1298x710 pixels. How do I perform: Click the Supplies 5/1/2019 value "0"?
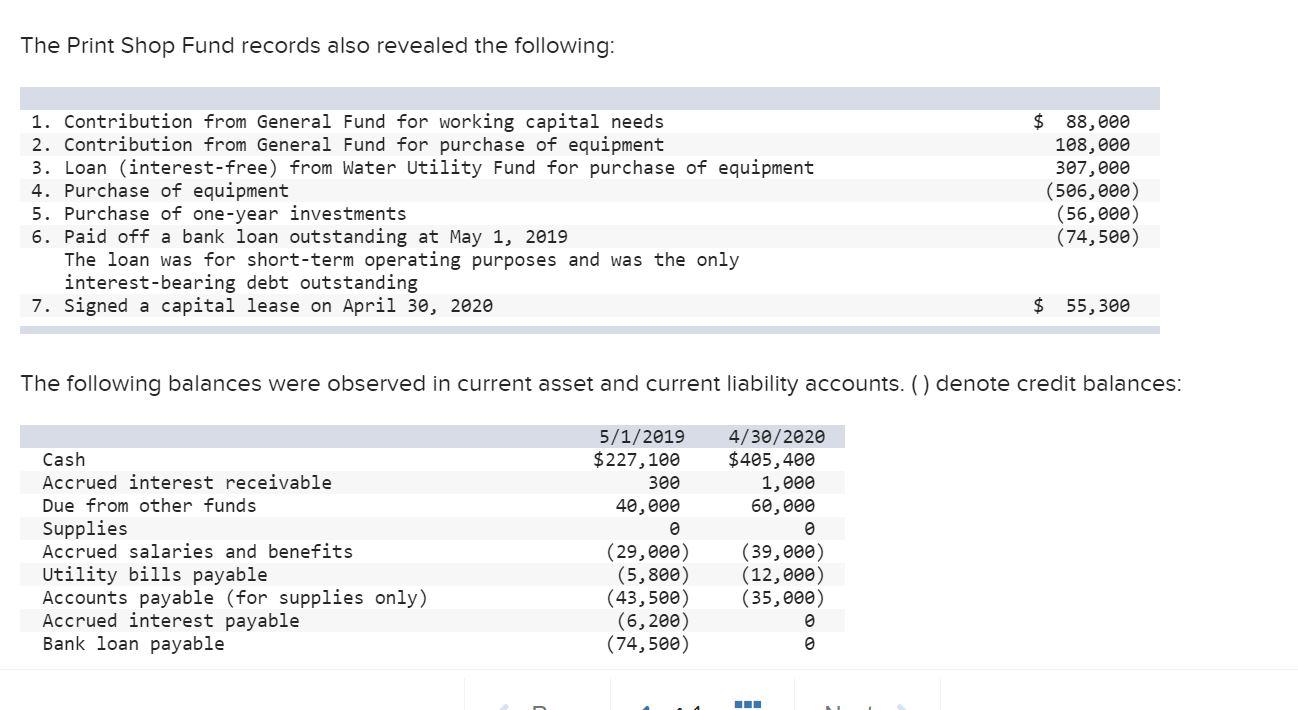click(675, 529)
